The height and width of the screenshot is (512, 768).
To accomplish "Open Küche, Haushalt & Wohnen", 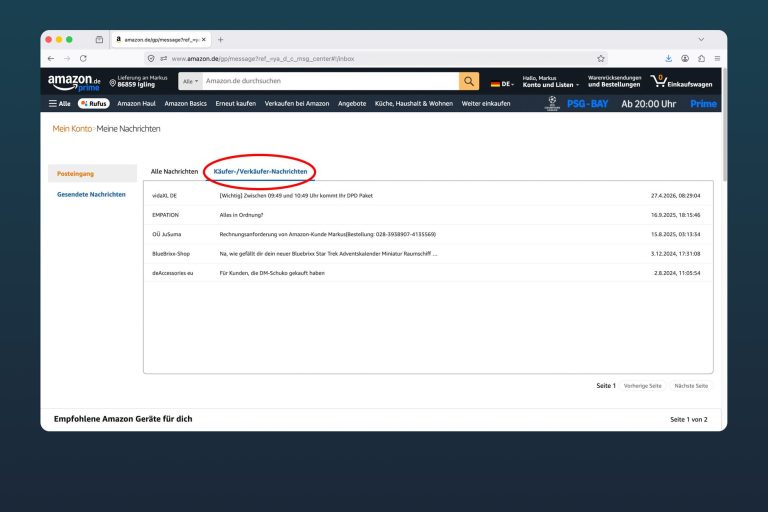I will point(414,103).
